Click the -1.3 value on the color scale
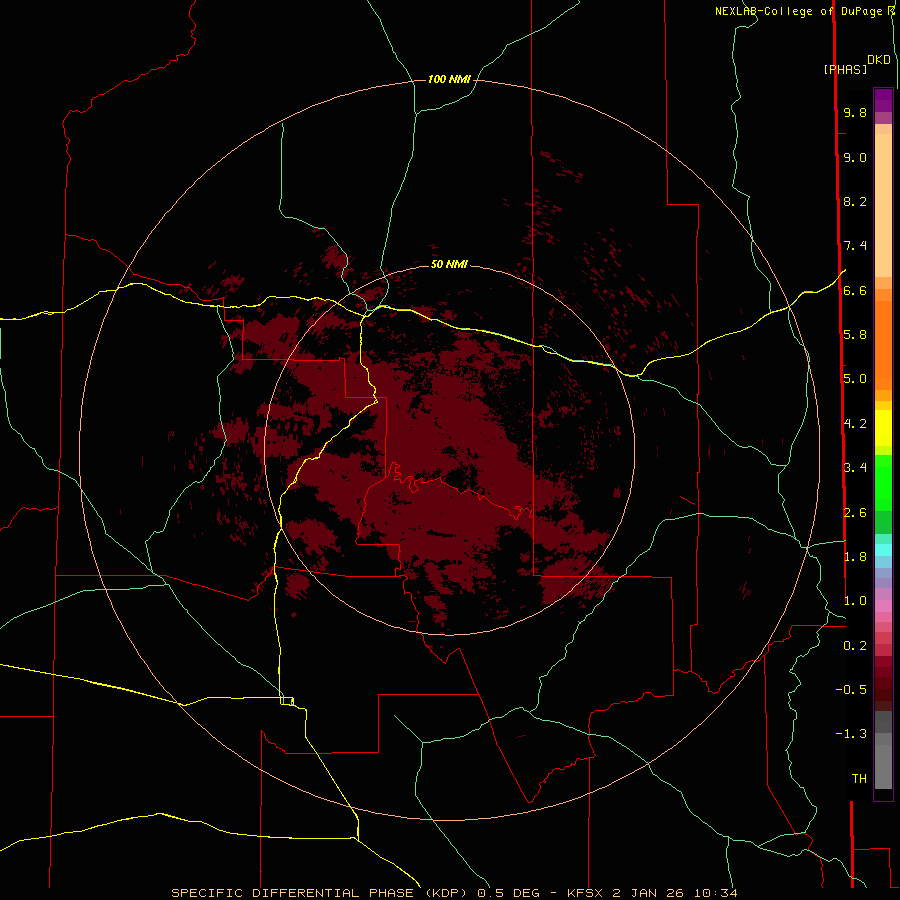900x900 pixels. click(x=851, y=734)
